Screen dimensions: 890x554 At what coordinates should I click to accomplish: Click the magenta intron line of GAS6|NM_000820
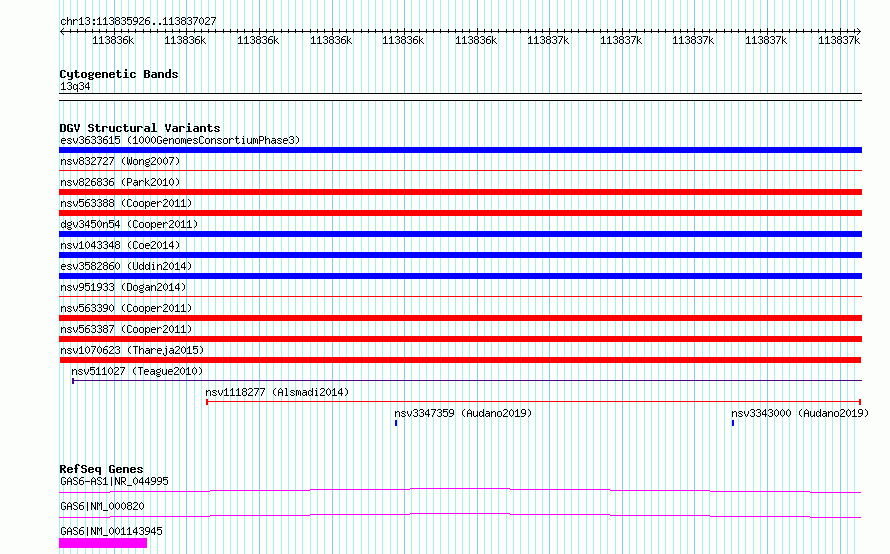coord(460,515)
